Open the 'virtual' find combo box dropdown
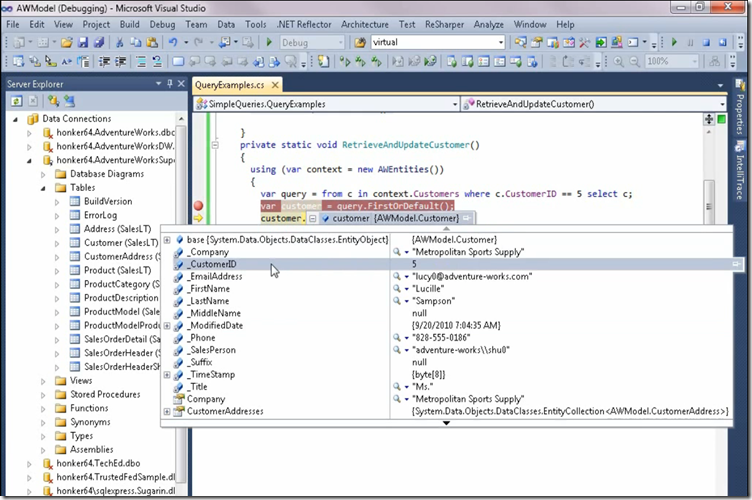This screenshot has height=500, width=752. [x=501, y=43]
